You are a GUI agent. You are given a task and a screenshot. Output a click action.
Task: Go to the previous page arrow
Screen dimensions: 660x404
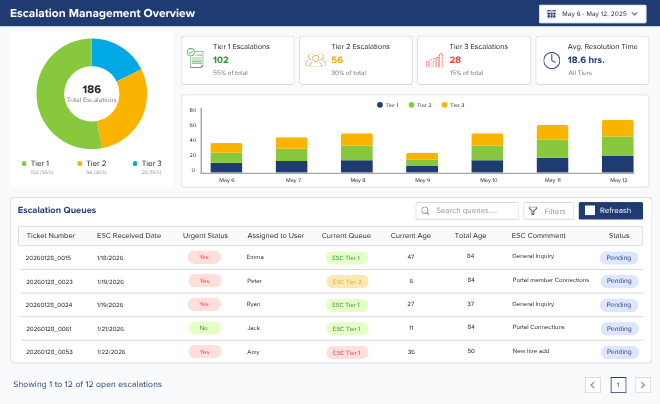tap(593, 385)
